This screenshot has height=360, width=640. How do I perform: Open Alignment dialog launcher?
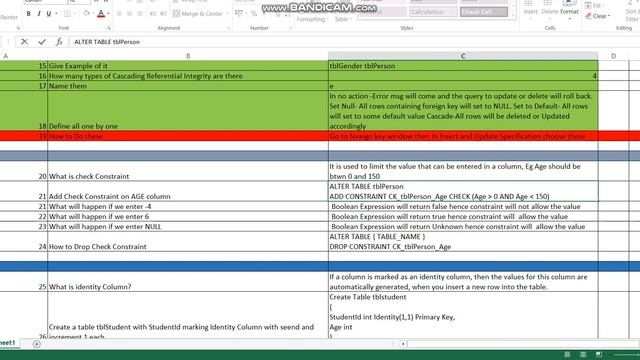[228, 28]
